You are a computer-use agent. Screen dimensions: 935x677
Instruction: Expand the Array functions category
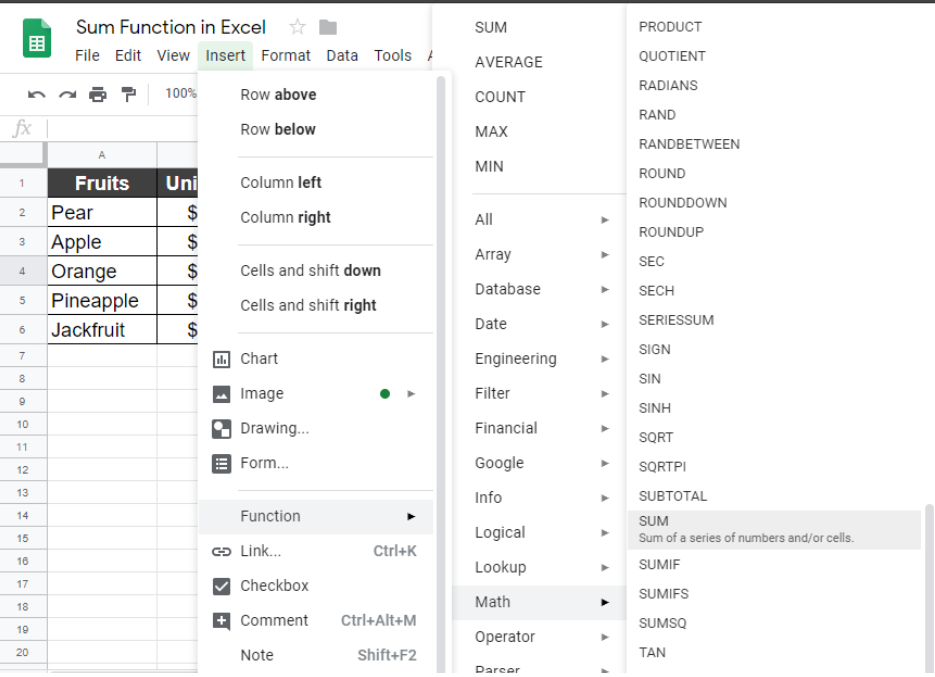[x=606, y=254]
